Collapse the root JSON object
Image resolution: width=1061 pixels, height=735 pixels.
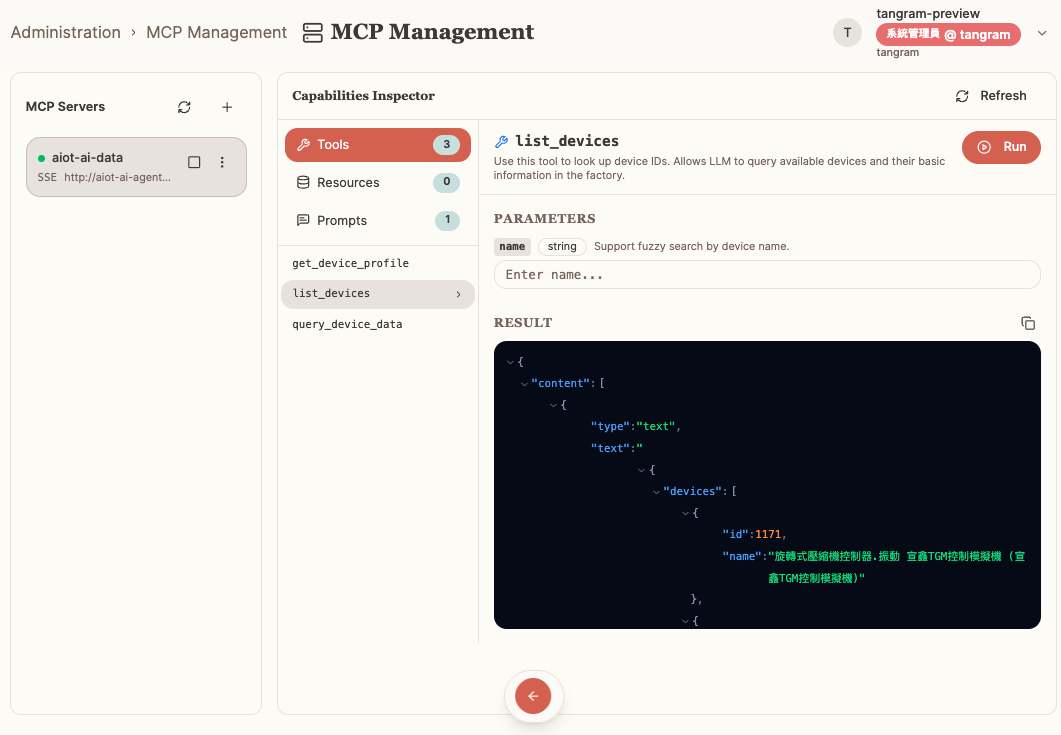[510, 362]
